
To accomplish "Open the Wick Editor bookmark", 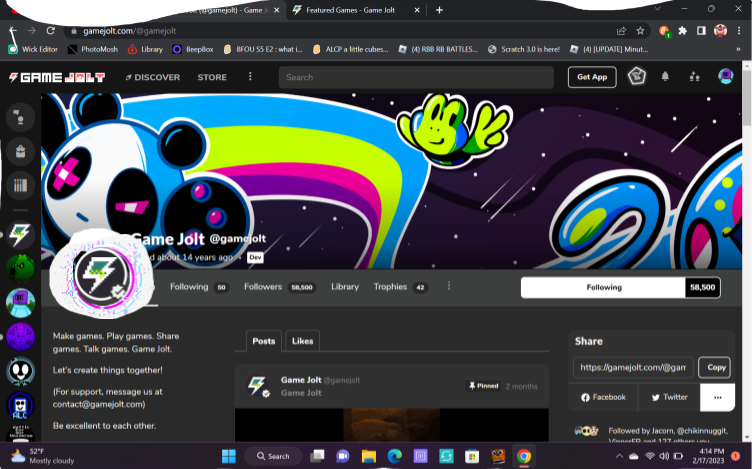I will point(33,49).
